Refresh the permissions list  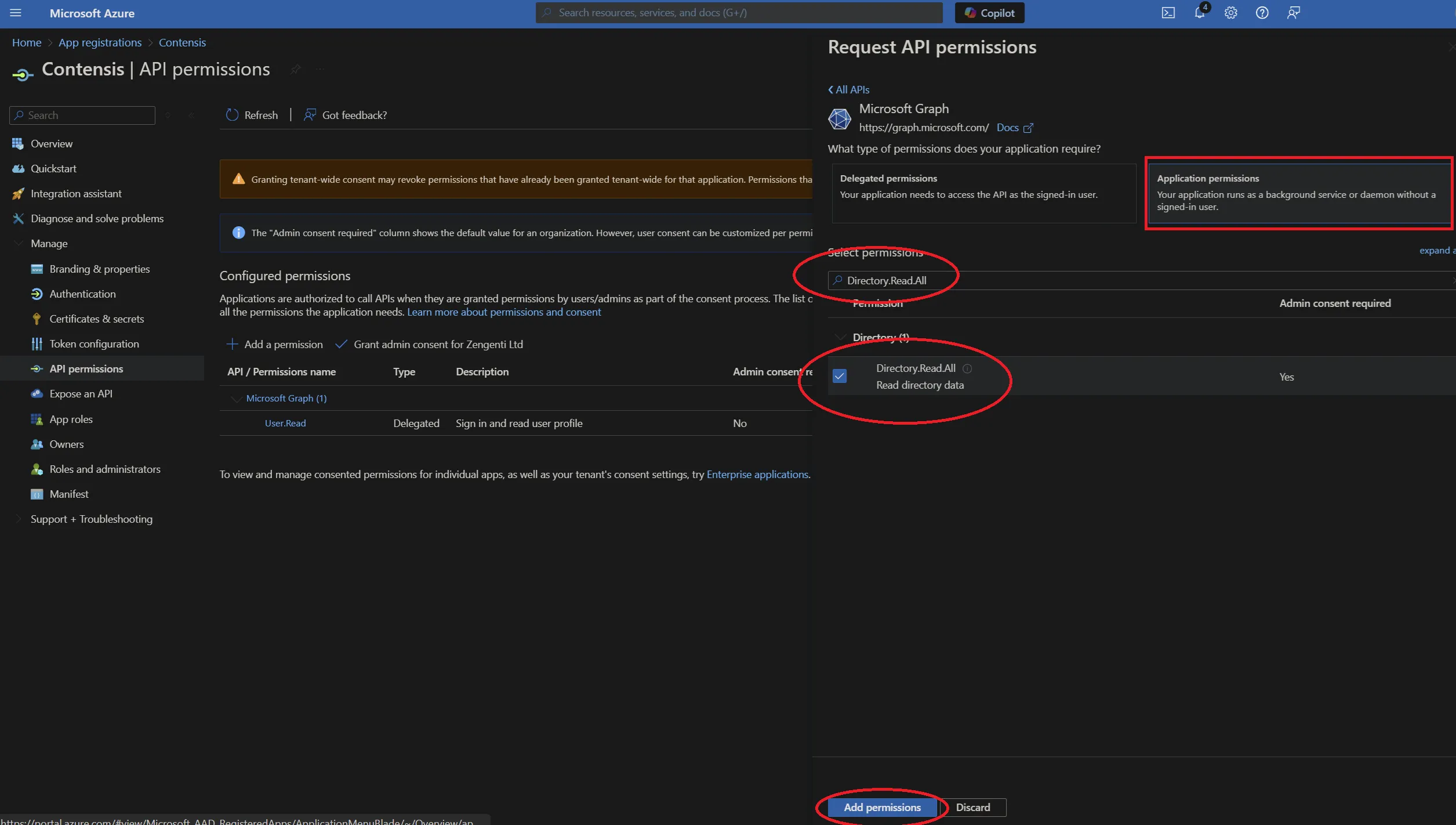click(x=252, y=115)
